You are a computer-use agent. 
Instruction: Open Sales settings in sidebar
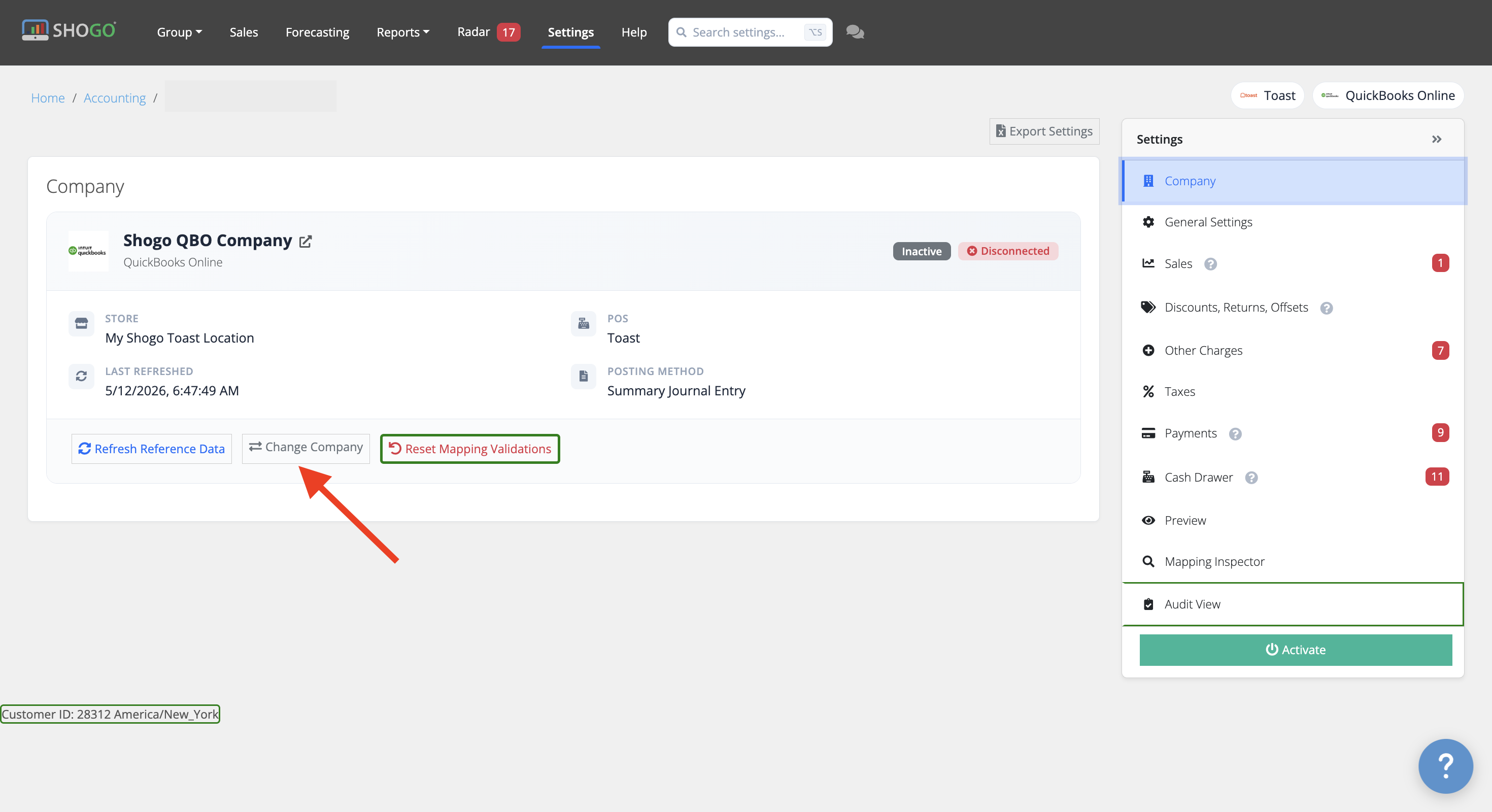point(1293,263)
